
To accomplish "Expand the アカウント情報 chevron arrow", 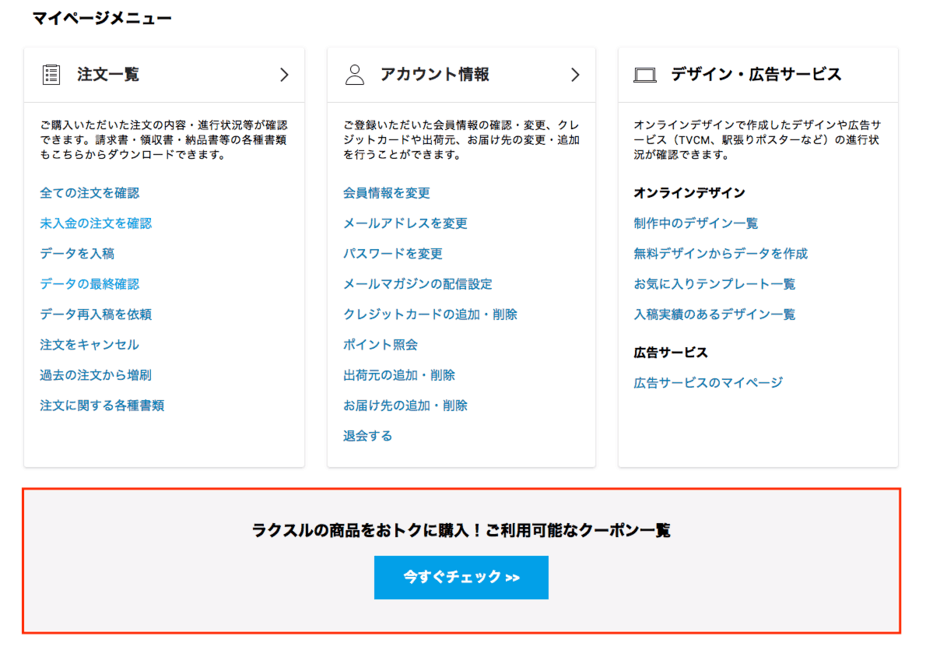I will (576, 75).
